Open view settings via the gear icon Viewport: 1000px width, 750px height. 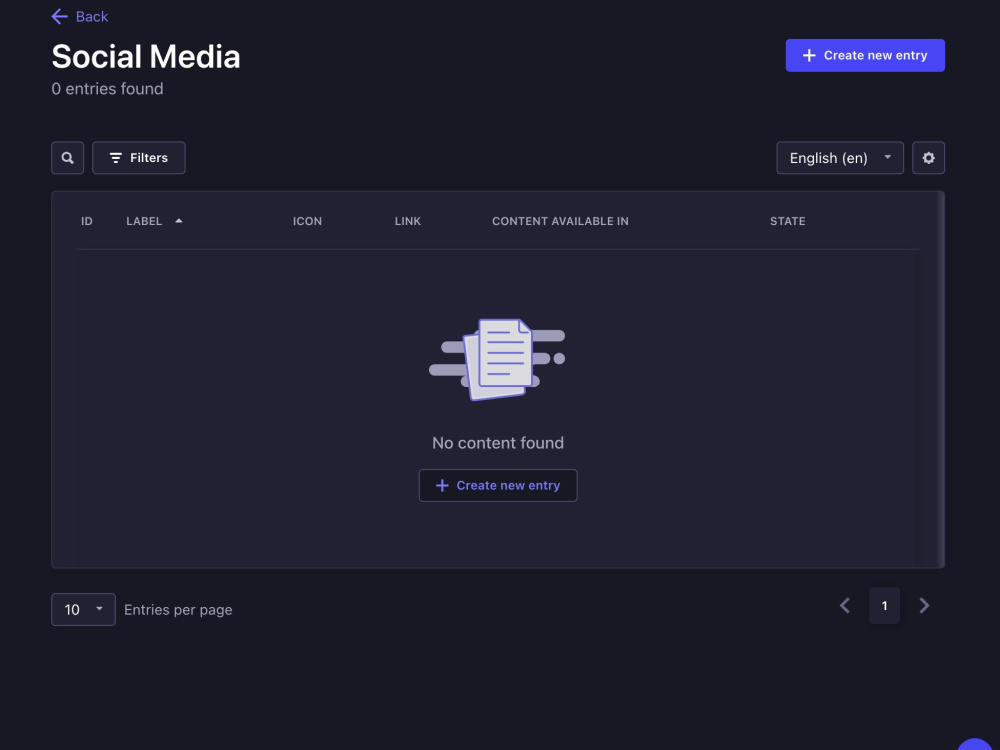[928, 158]
